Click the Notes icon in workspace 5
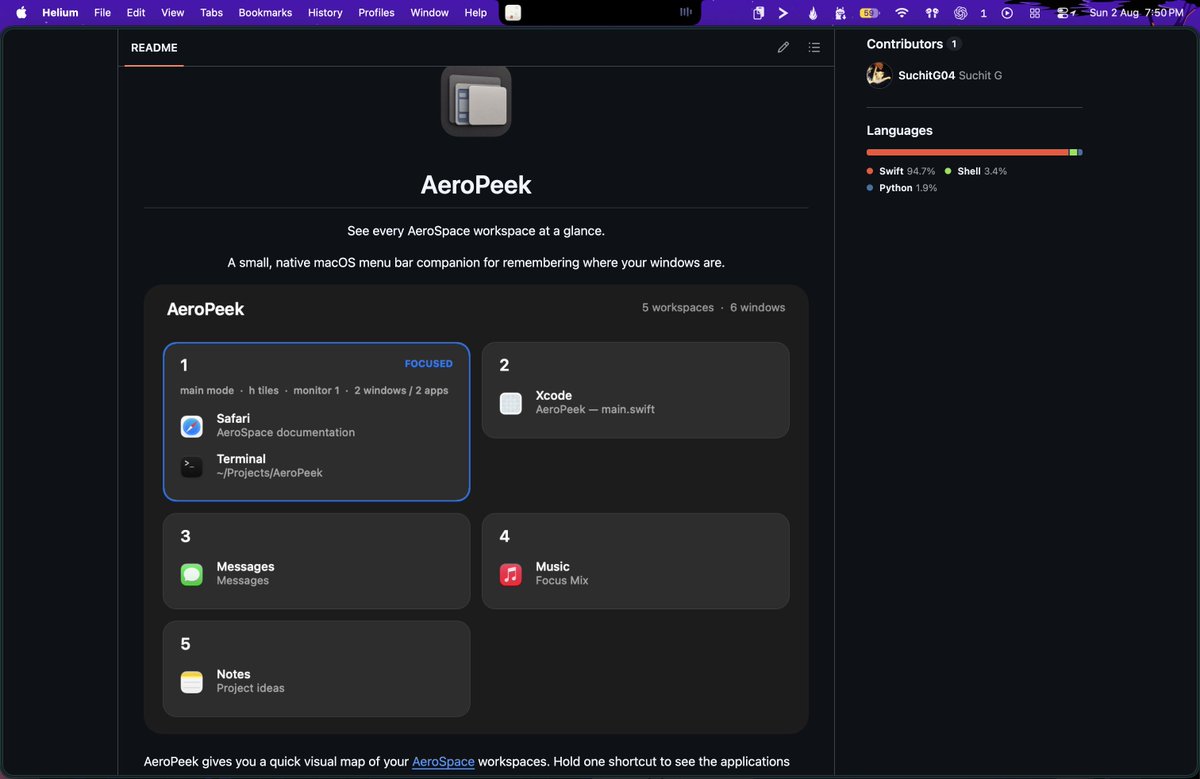 (x=192, y=682)
